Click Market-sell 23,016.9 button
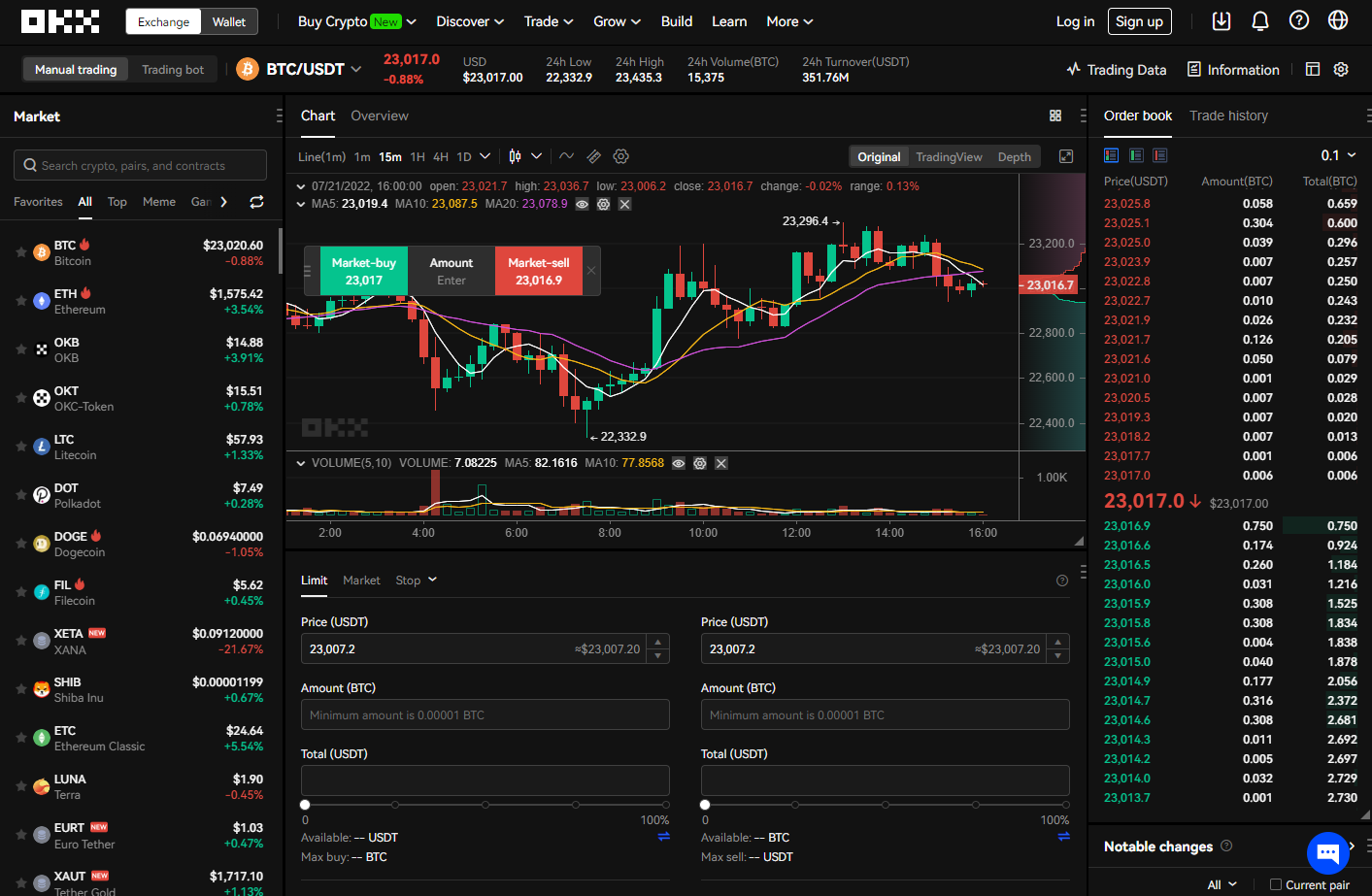 click(539, 271)
